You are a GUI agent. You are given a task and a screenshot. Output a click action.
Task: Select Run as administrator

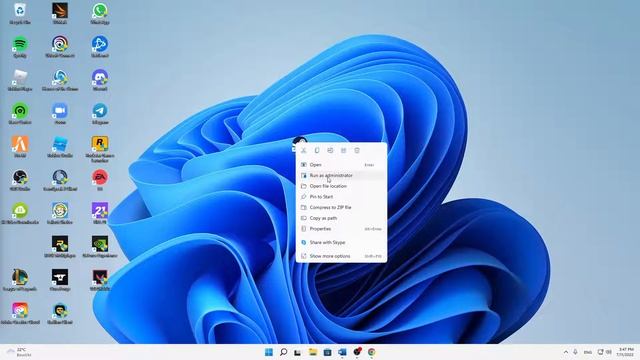pyautogui.click(x=341, y=176)
